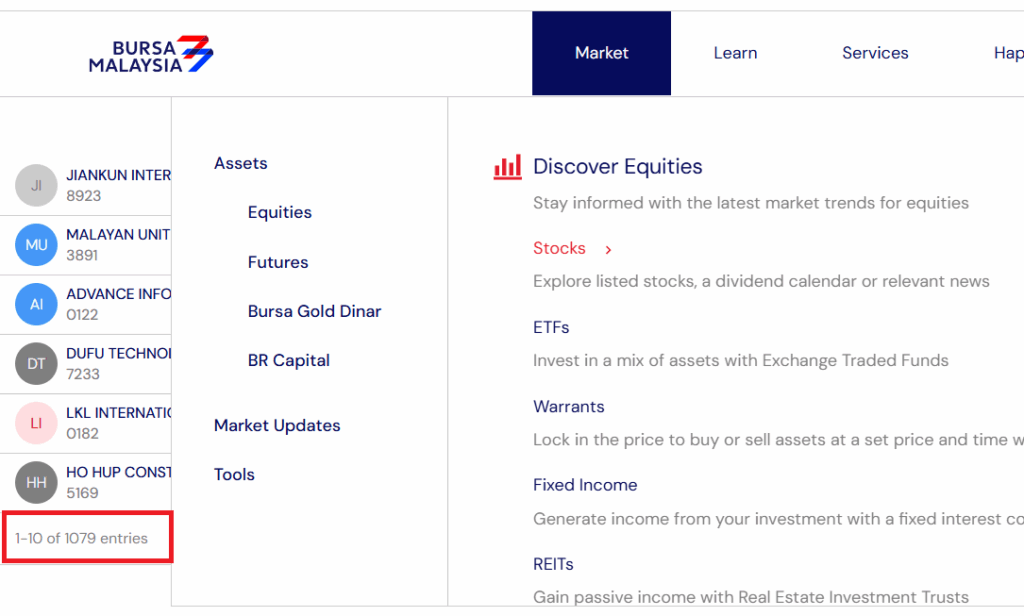Open the Warrants link
The image size is (1024, 616).
point(568,406)
